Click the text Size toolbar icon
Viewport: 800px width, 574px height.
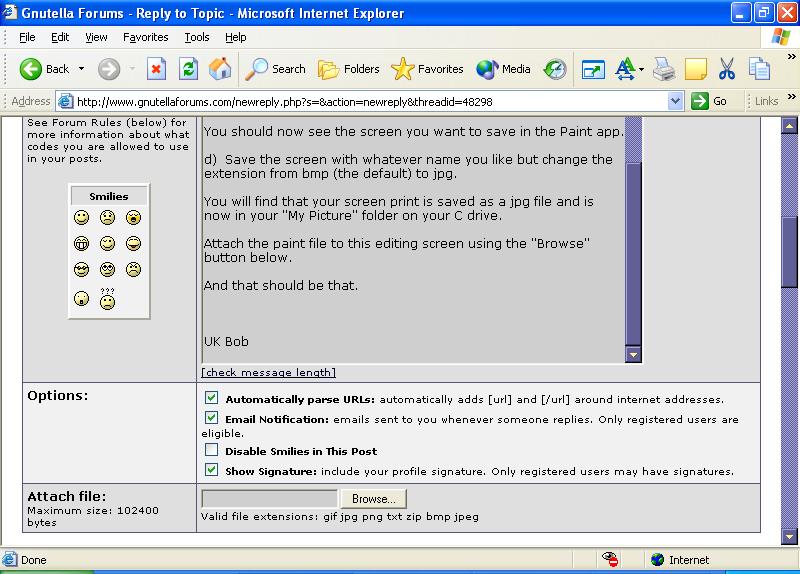tap(625, 69)
